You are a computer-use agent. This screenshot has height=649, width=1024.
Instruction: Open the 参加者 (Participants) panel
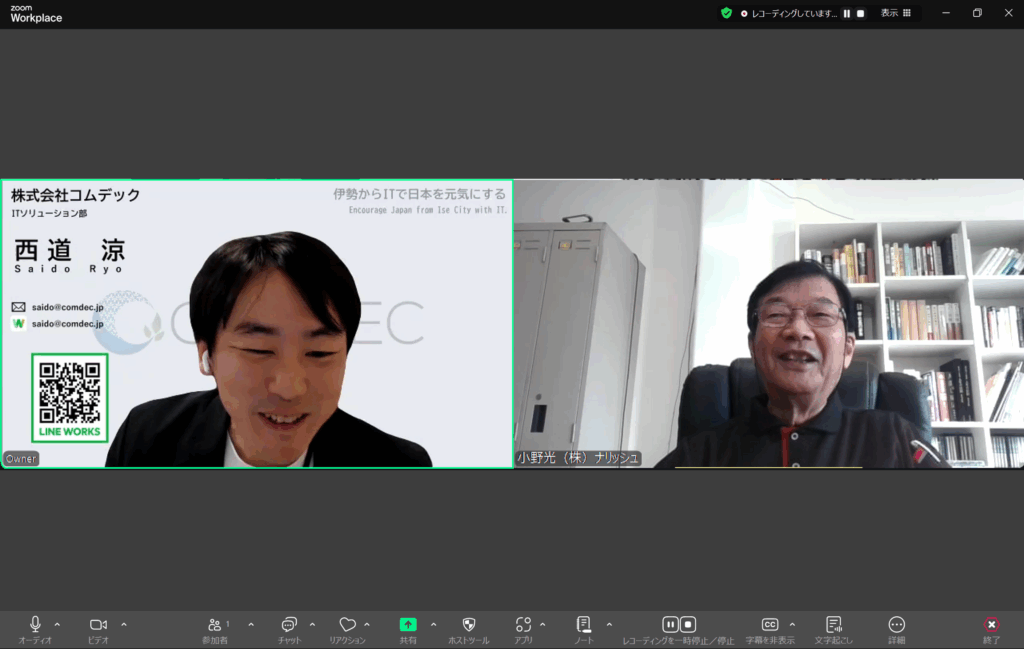click(217, 625)
